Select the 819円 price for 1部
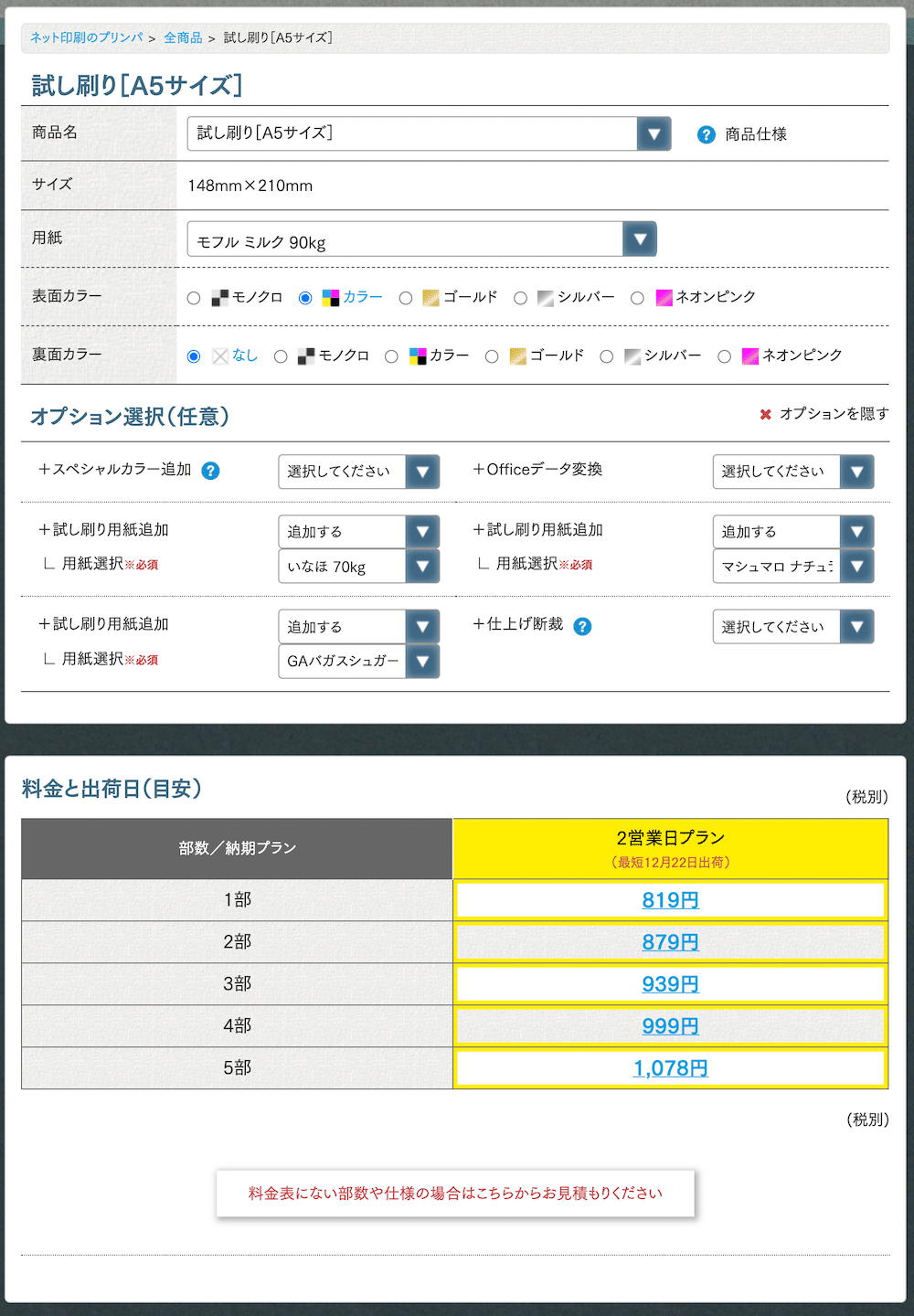914x1316 pixels. click(670, 900)
